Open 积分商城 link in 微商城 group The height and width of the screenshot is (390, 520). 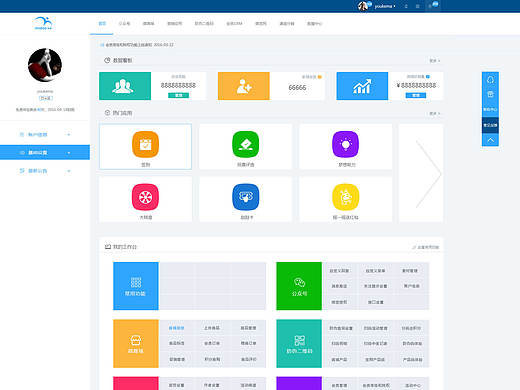[212, 359]
